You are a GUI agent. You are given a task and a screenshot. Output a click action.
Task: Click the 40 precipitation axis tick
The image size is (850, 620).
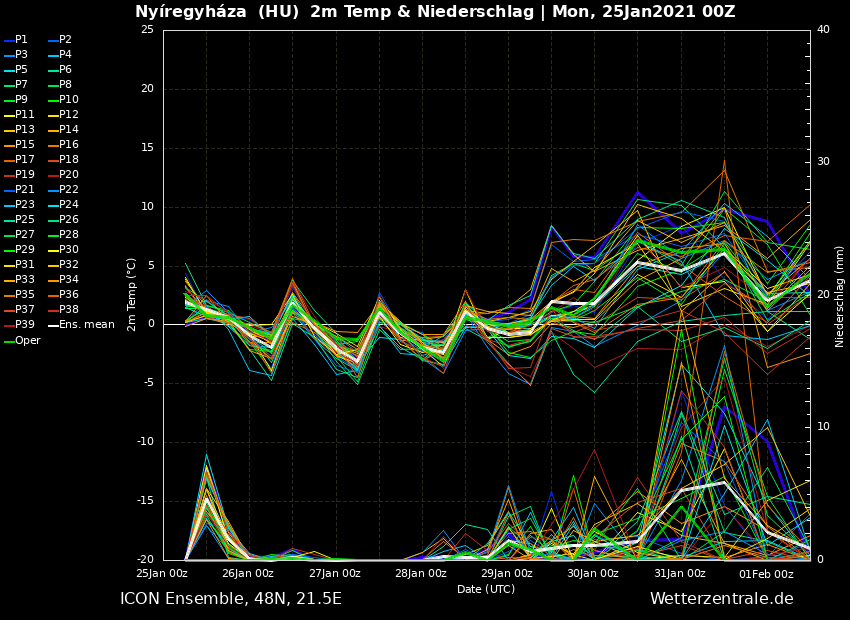point(823,30)
